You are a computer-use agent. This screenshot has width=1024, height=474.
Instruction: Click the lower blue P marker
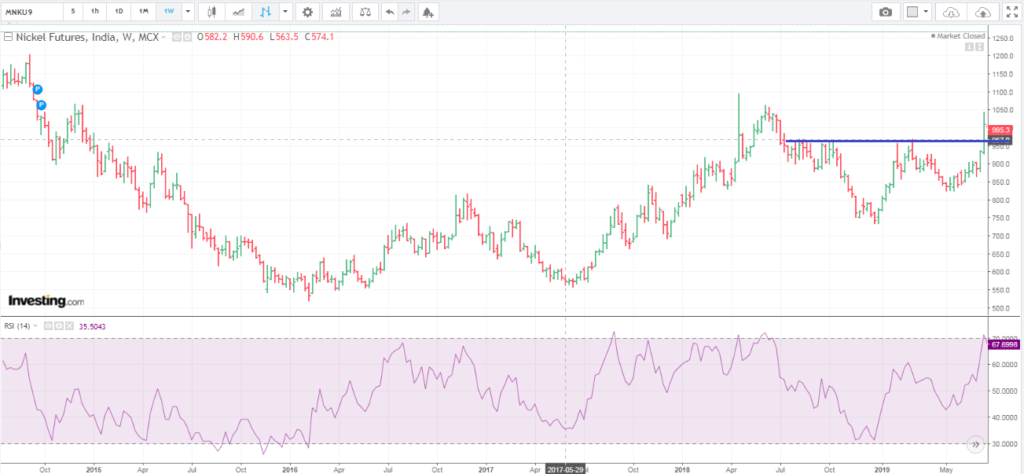pos(40,104)
